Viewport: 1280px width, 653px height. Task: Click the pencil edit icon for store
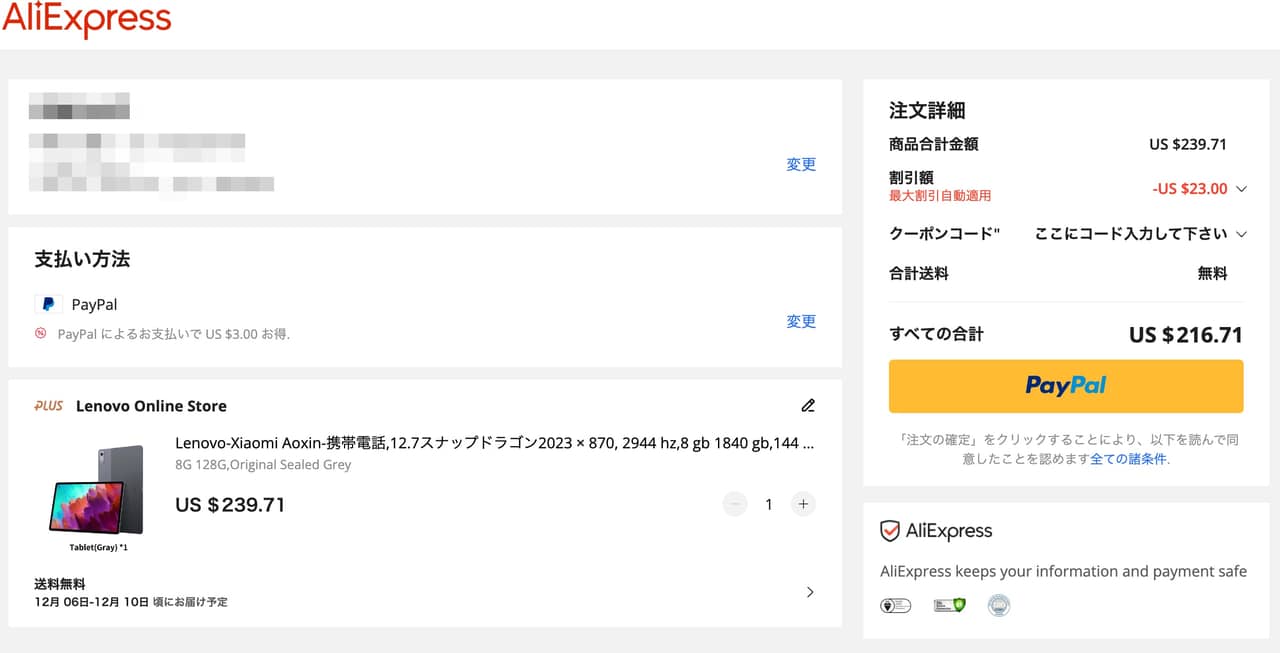coord(808,406)
